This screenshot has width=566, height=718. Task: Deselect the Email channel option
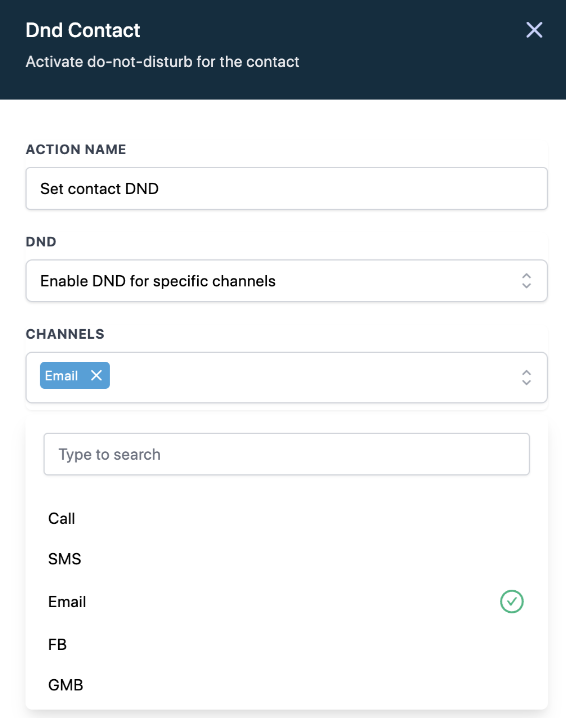(x=287, y=601)
